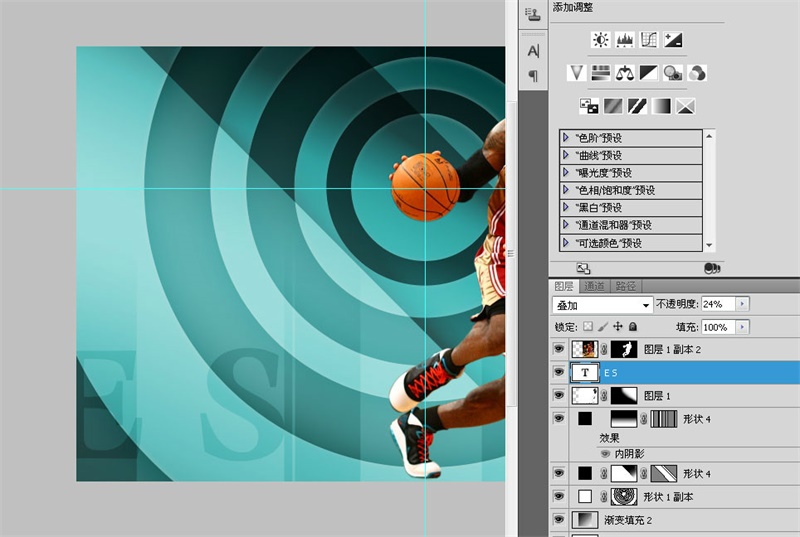Viewport: 800px width, 537px height.
Task: Open the blend mode dropdown 叠加
Action: click(602, 304)
